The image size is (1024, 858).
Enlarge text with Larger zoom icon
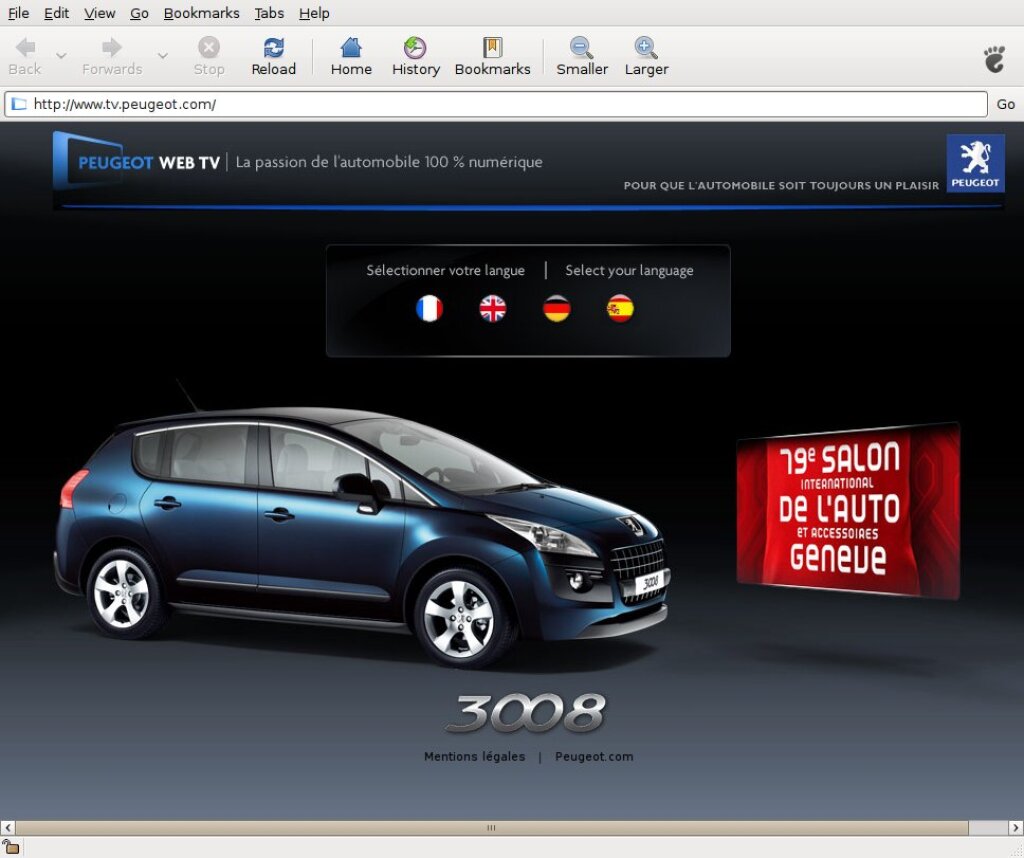(x=646, y=48)
